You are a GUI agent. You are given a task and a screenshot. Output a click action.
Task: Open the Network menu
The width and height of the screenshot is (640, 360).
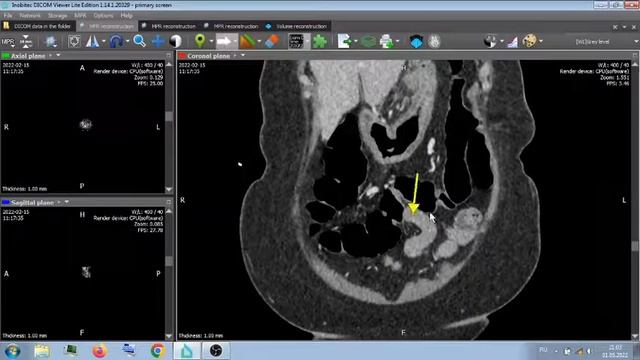click(30, 16)
